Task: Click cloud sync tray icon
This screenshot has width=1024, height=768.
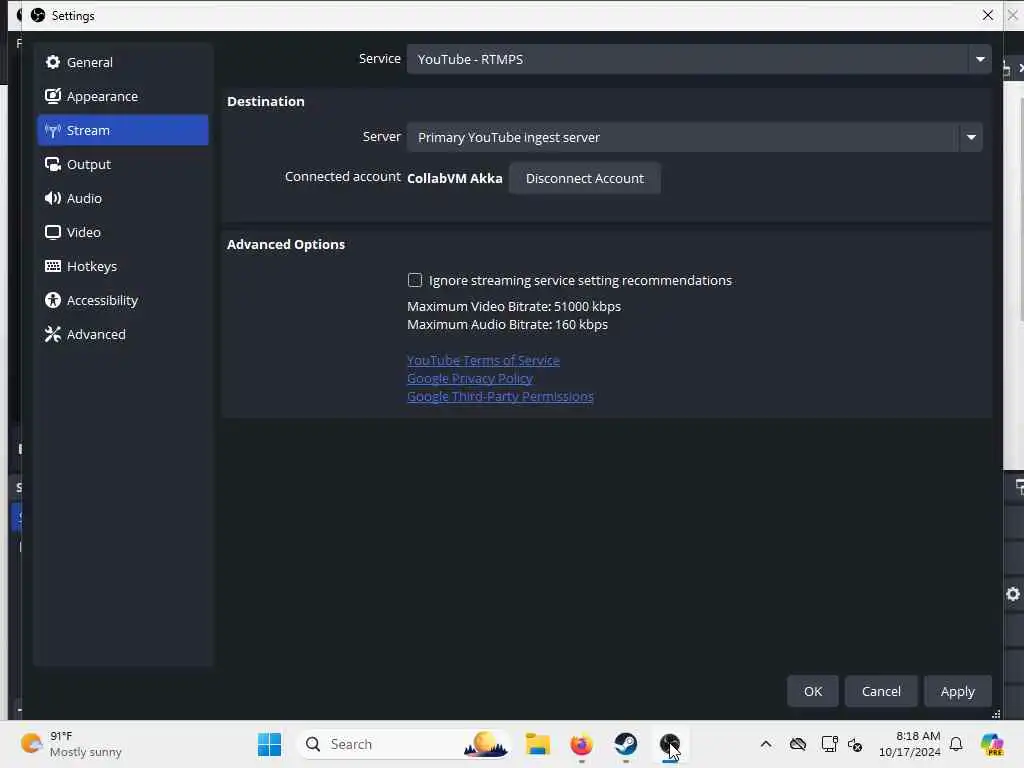Action: pos(797,744)
